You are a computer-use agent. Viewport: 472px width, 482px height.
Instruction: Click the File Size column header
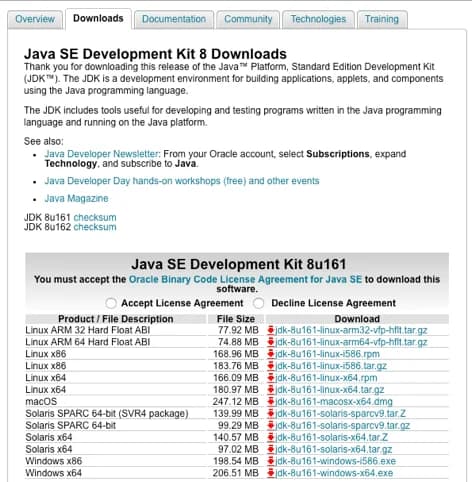tap(236, 319)
